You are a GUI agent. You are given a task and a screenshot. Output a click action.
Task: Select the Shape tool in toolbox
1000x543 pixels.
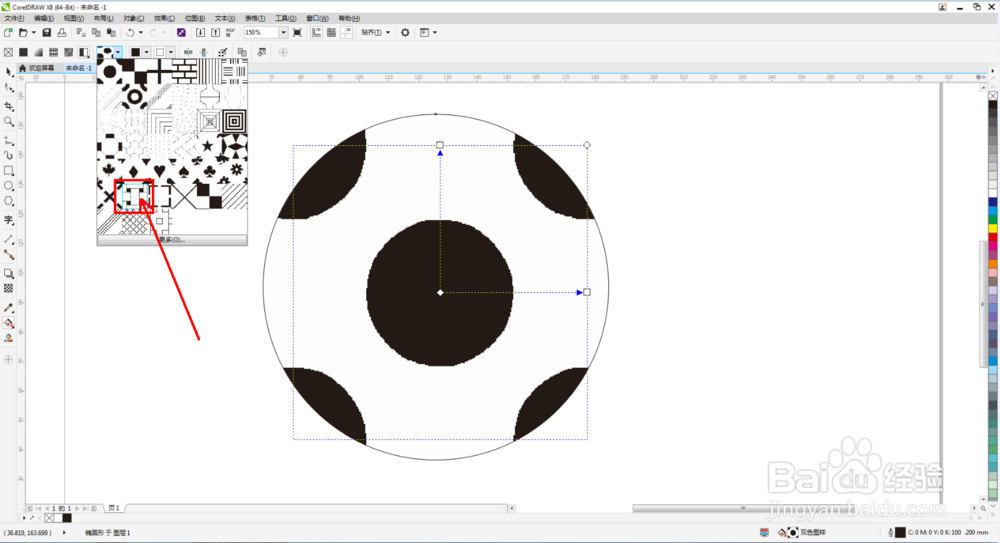(9, 87)
